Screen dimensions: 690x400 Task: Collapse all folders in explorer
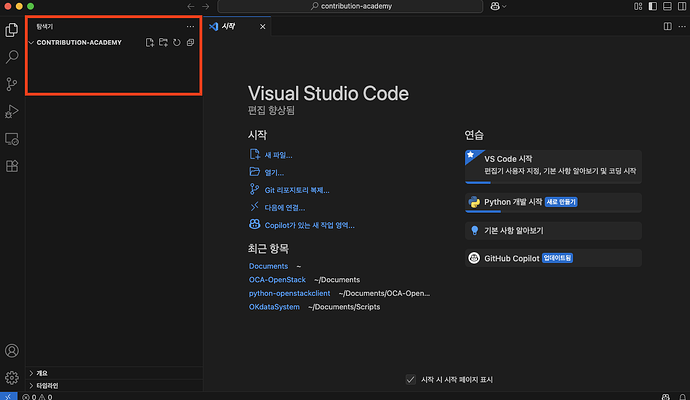(x=191, y=42)
